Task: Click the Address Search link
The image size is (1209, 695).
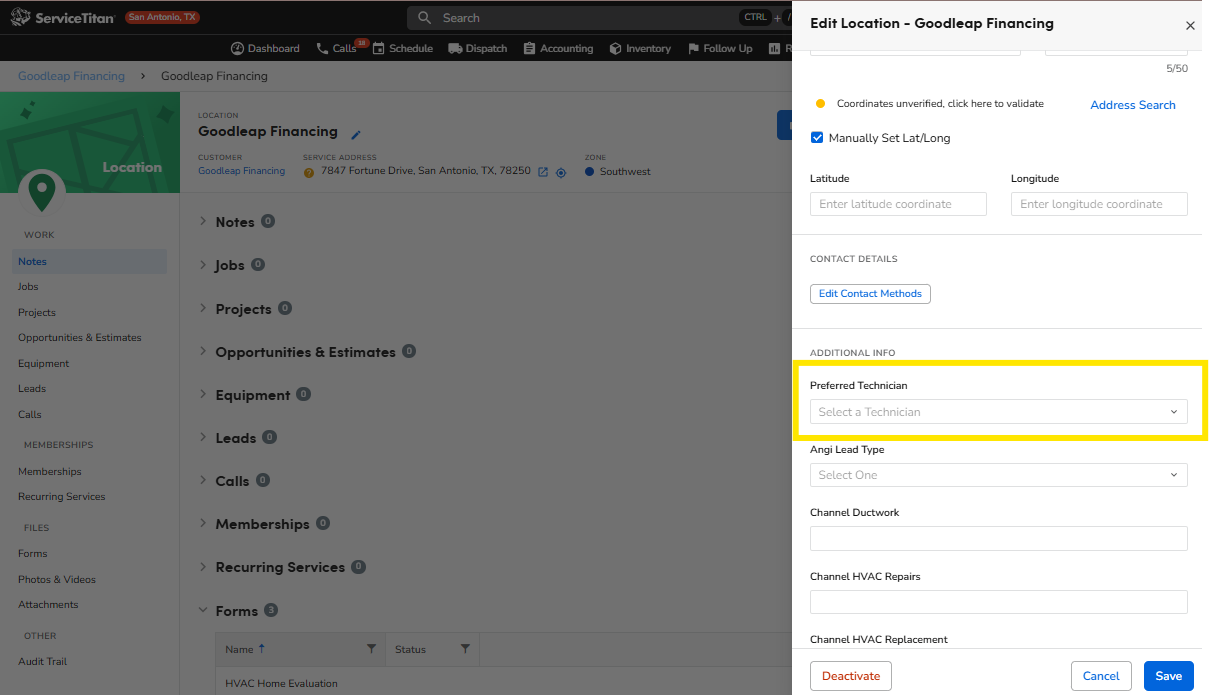Action: click(x=1133, y=105)
